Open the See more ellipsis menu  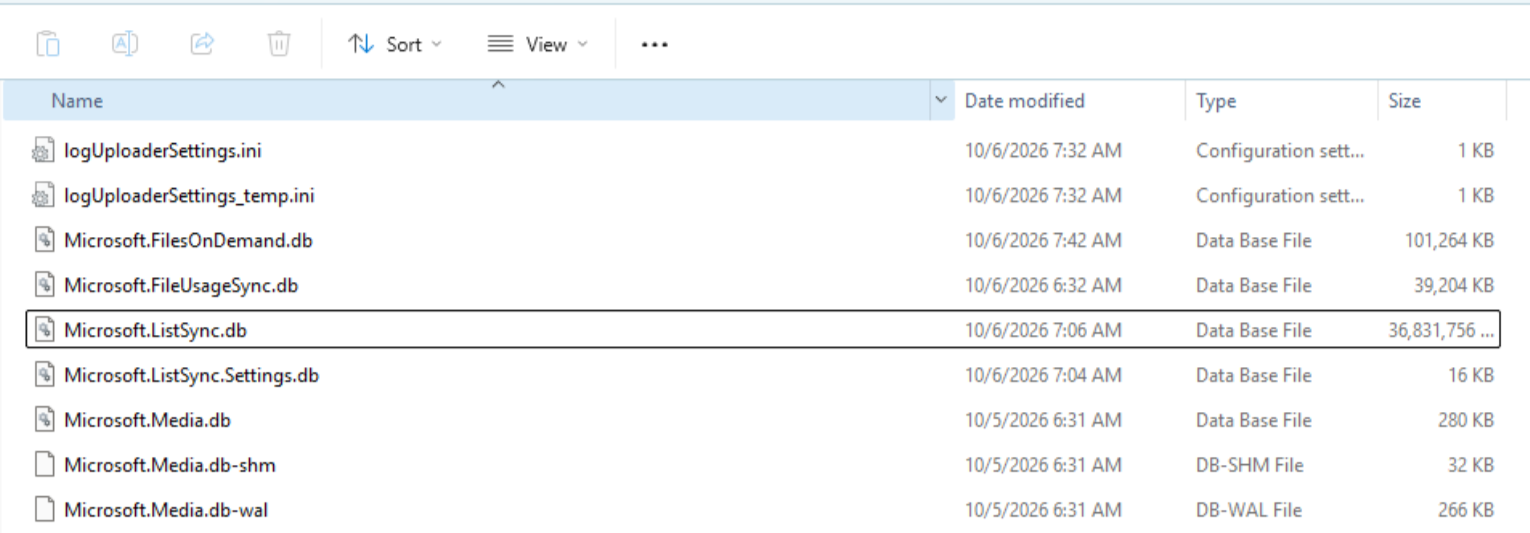click(x=654, y=44)
